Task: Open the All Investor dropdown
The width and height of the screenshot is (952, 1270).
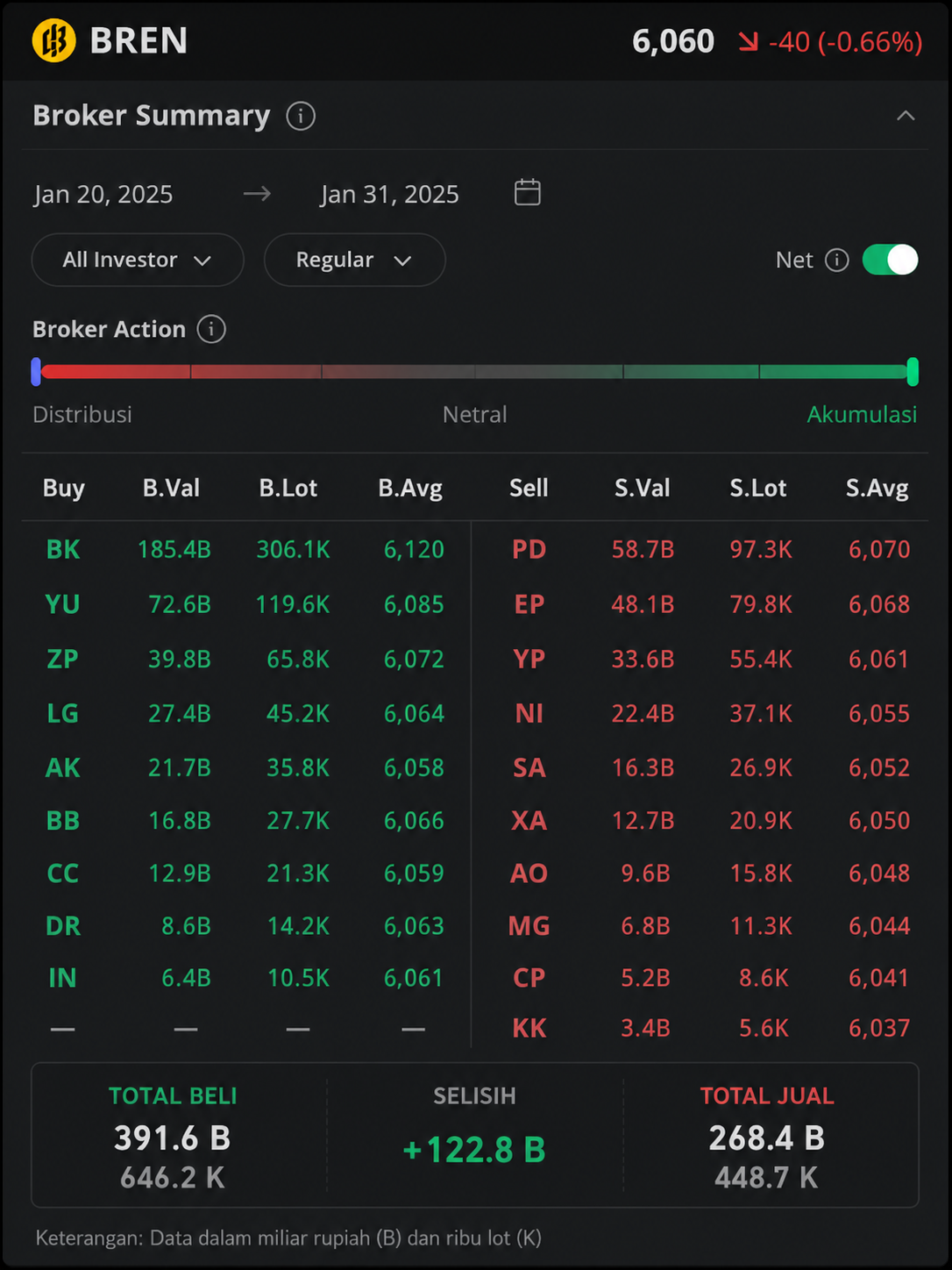Action: click(x=138, y=260)
